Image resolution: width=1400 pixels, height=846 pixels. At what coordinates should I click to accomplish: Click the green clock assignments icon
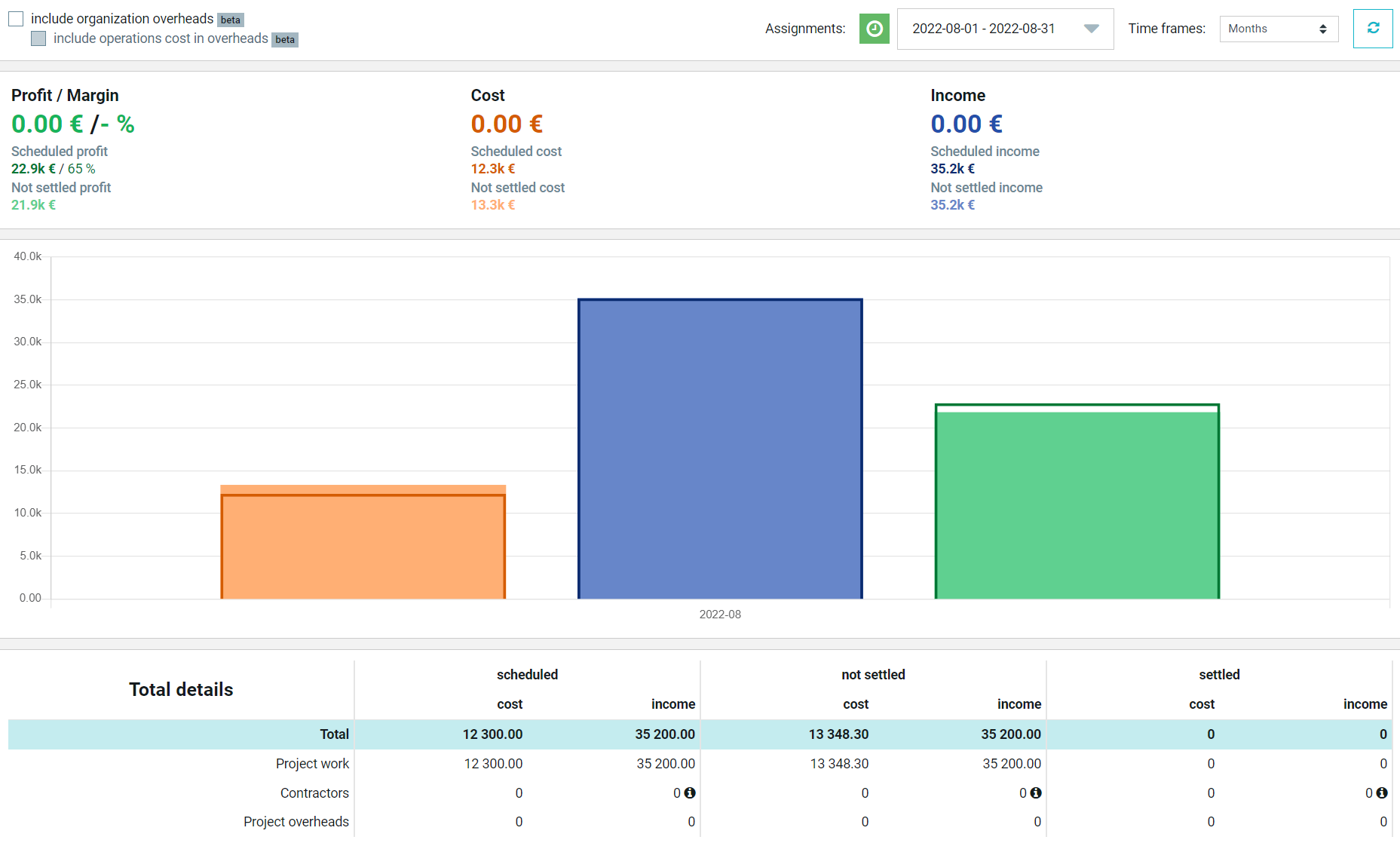(875, 29)
